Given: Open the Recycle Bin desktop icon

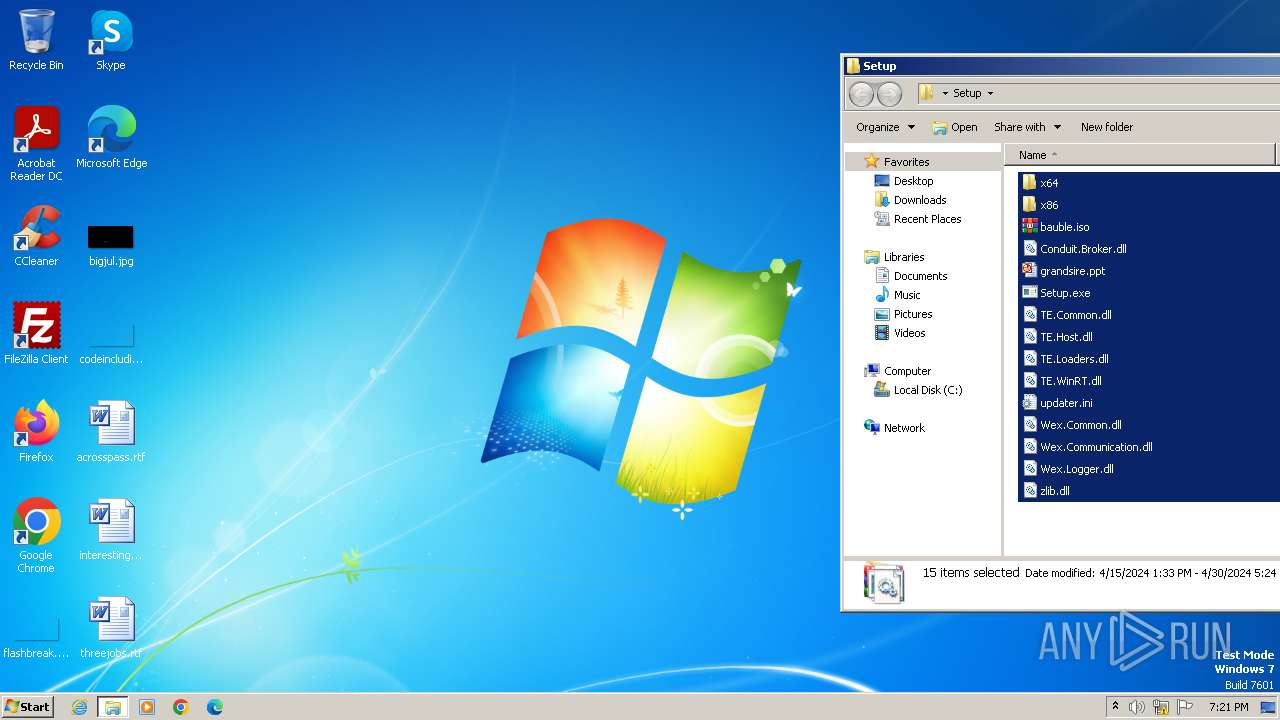Looking at the screenshot, I should pyautogui.click(x=36, y=40).
